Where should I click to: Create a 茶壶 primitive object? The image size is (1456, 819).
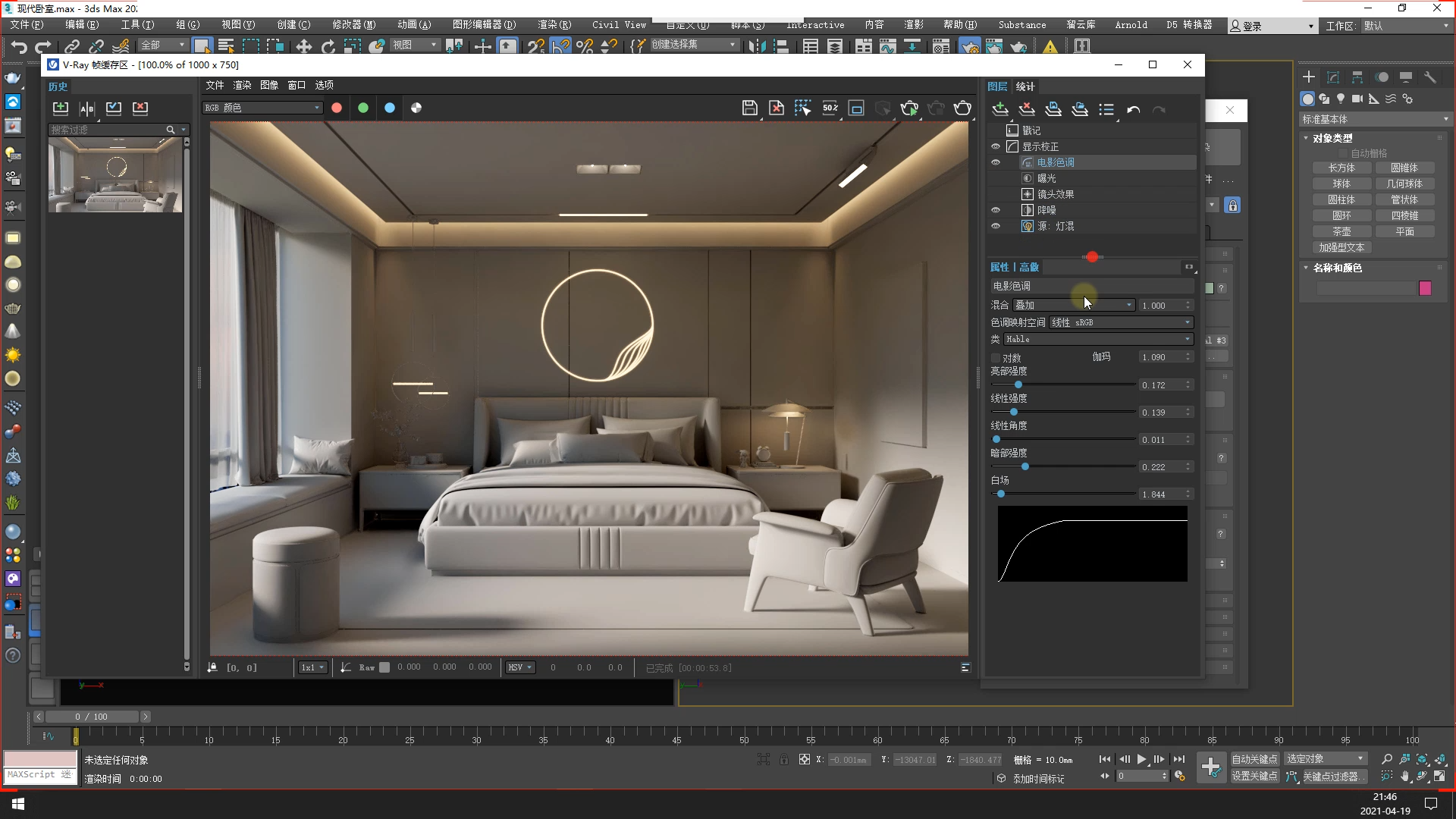point(1341,231)
